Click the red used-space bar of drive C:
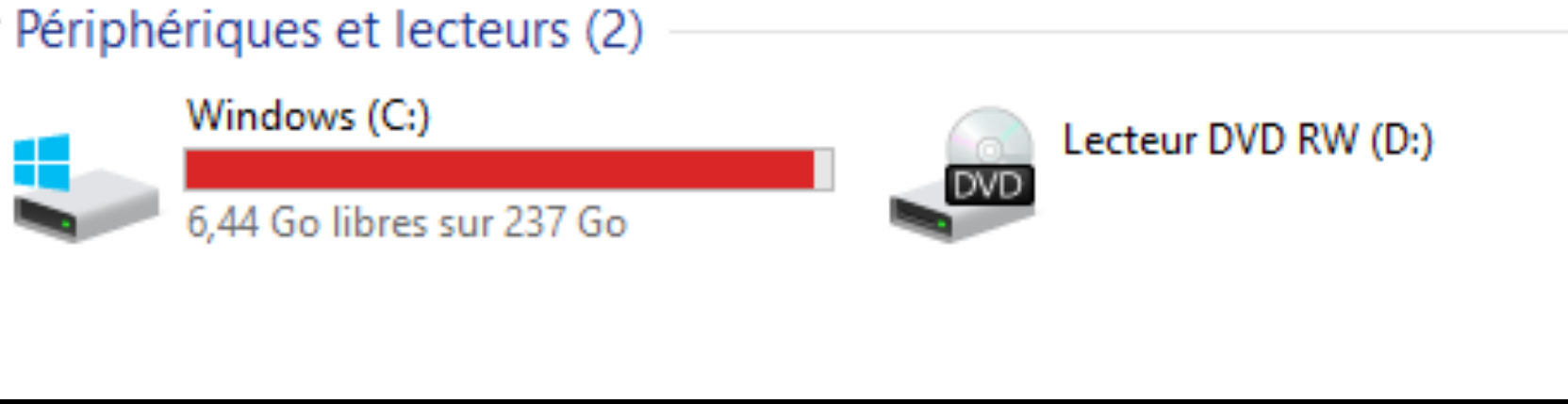Viewport: 1568px width, 404px height. pos(500,170)
